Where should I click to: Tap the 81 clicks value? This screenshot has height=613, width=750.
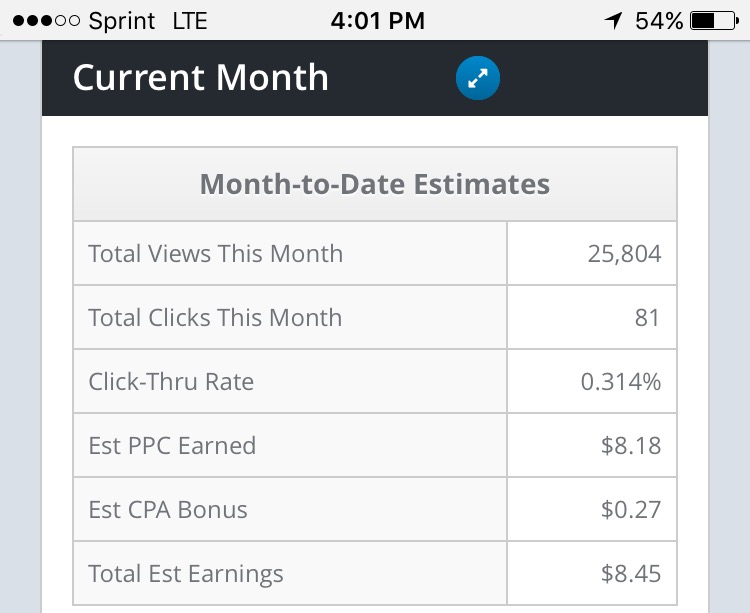[x=647, y=318]
